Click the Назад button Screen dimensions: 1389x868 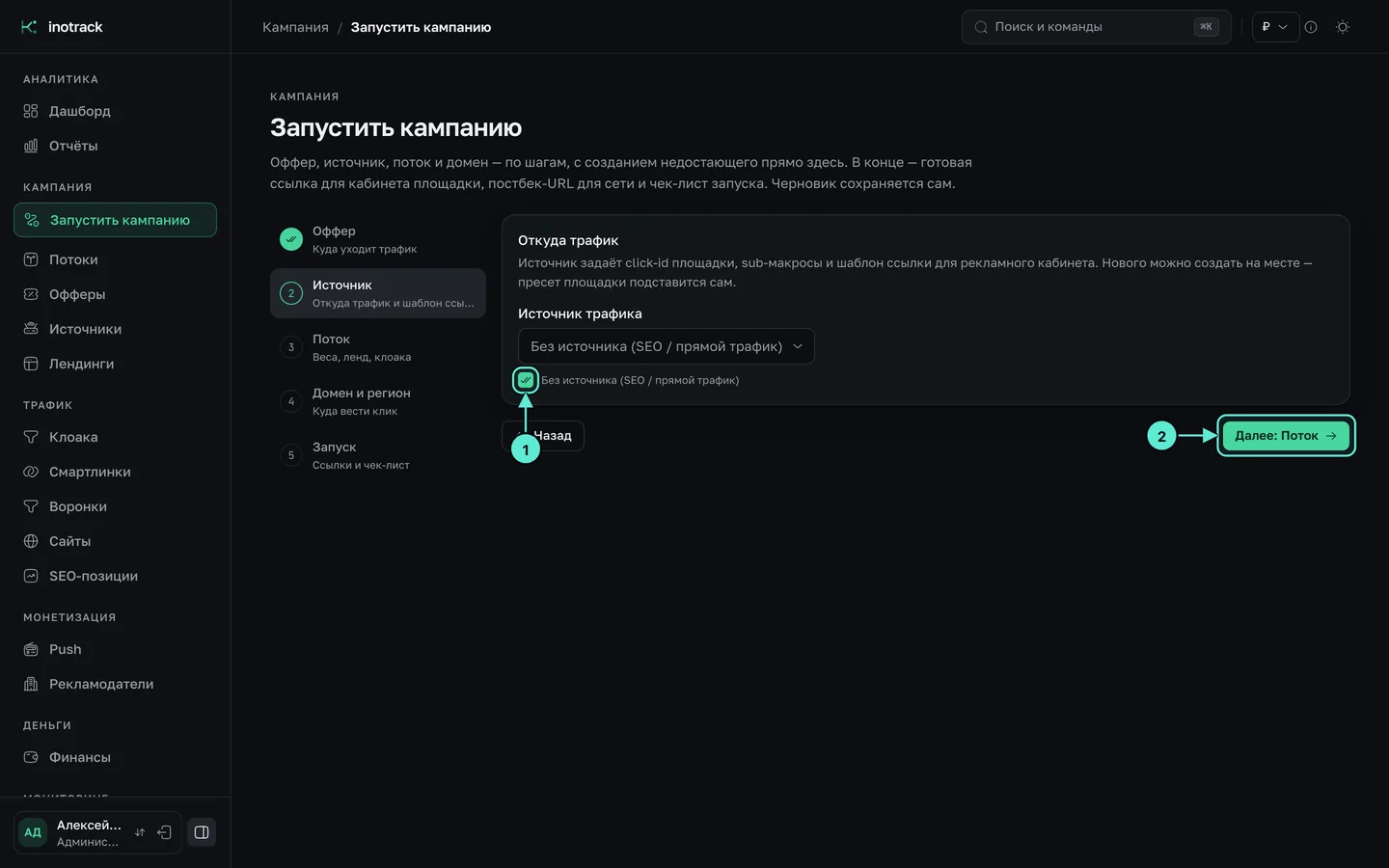pyautogui.click(x=543, y=436)
